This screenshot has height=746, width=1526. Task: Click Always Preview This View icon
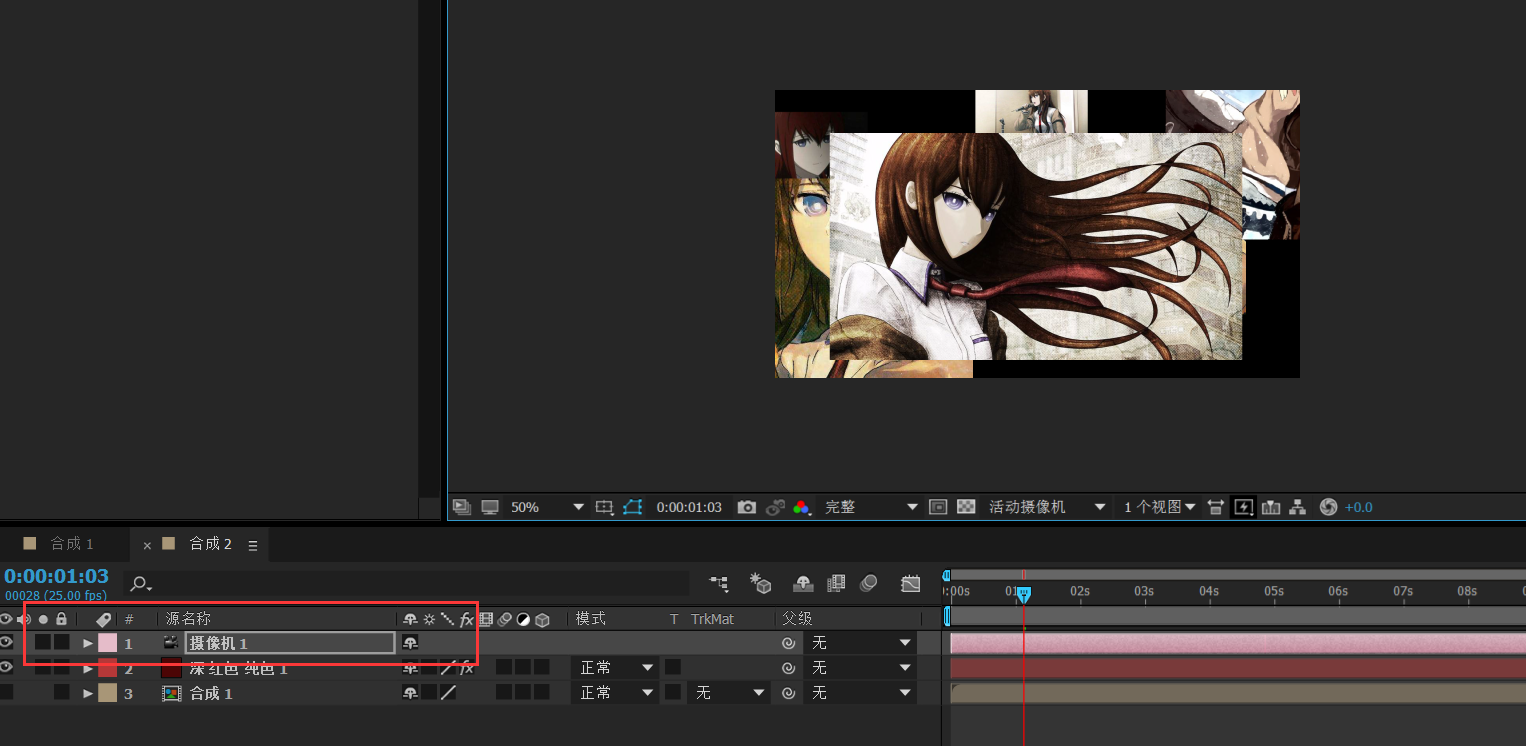[461, 507]
